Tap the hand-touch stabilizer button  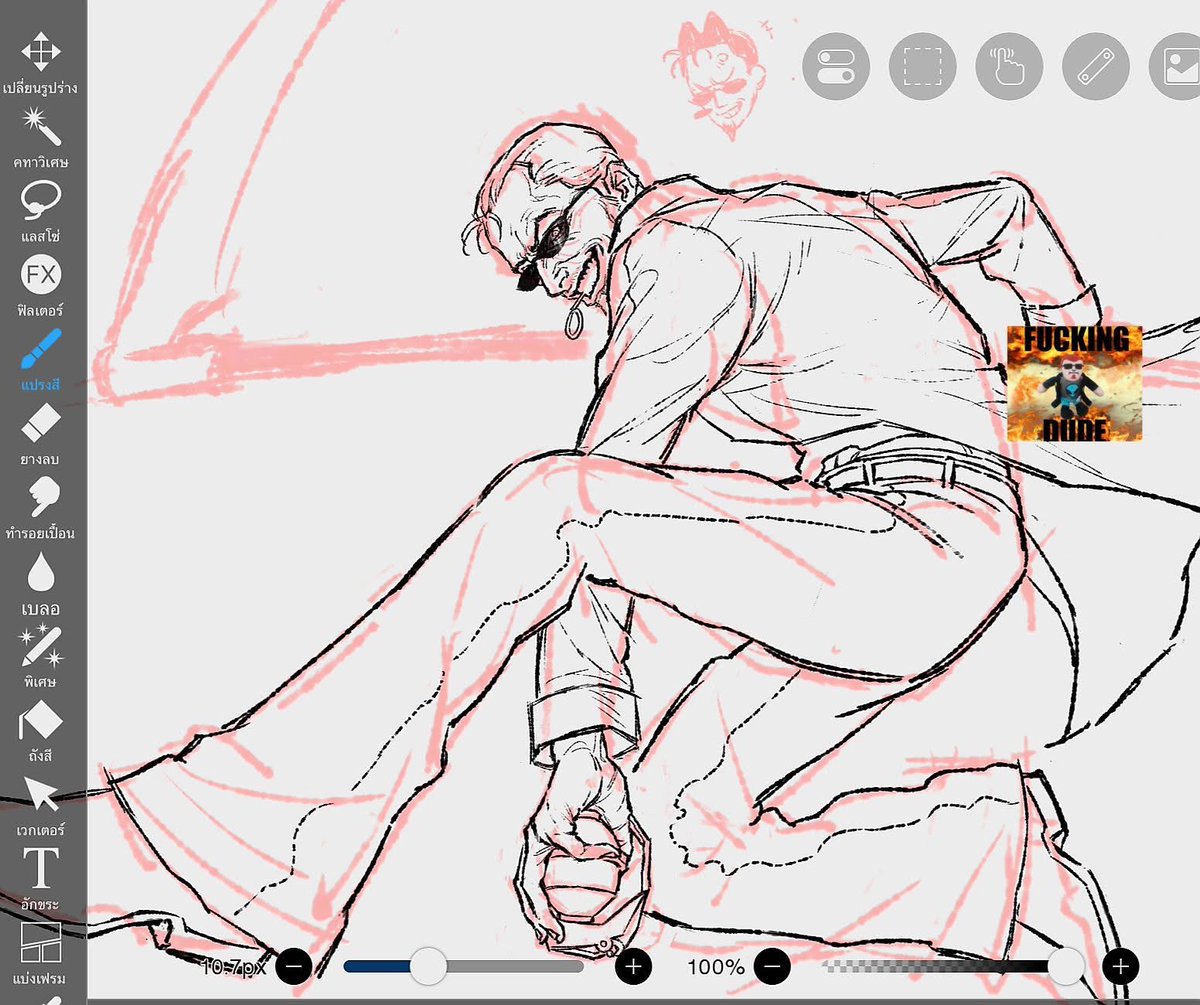pos(1008,65)
